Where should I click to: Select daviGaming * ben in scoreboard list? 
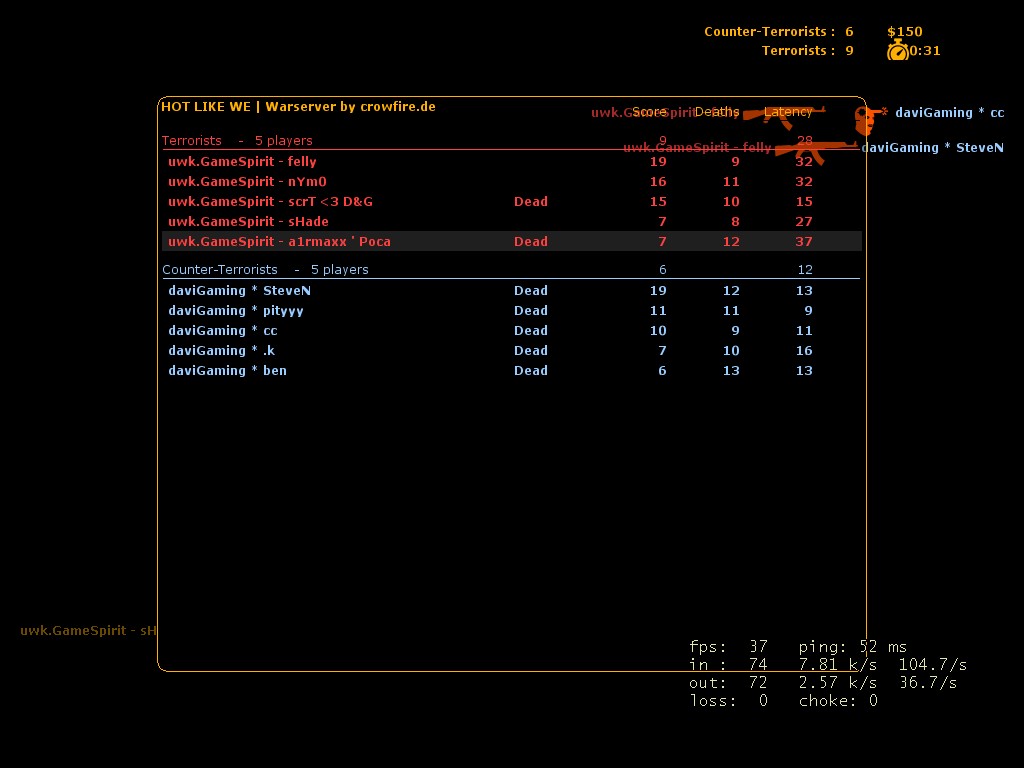(x=227, y=370)
